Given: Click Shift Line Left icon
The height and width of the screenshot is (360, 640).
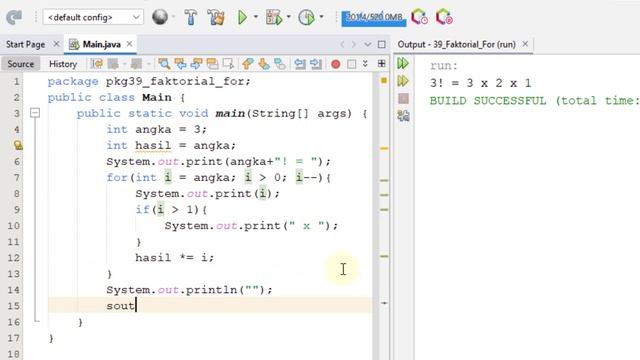Looking at the screenshot, I should tap(300, 64).
